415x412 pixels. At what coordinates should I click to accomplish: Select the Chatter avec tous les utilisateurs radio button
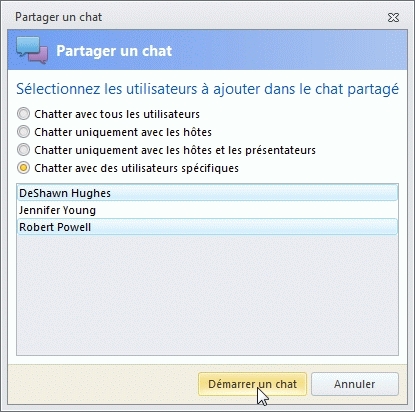[23, 114]
